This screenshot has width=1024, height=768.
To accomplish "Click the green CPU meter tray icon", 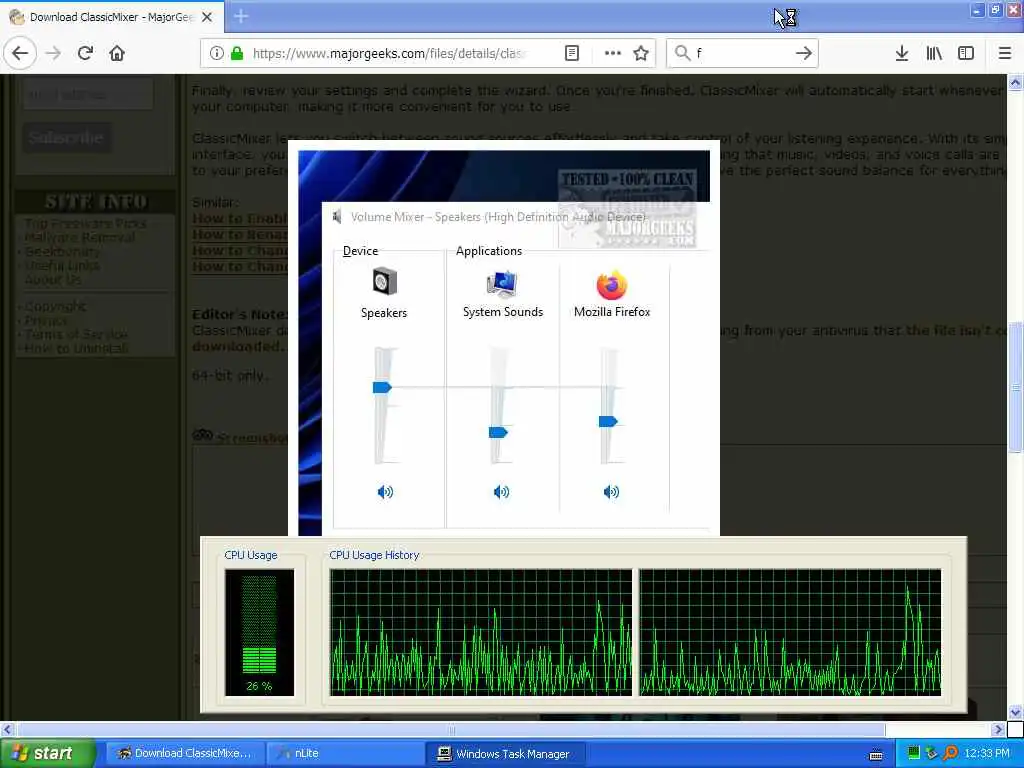I will 914,754.
